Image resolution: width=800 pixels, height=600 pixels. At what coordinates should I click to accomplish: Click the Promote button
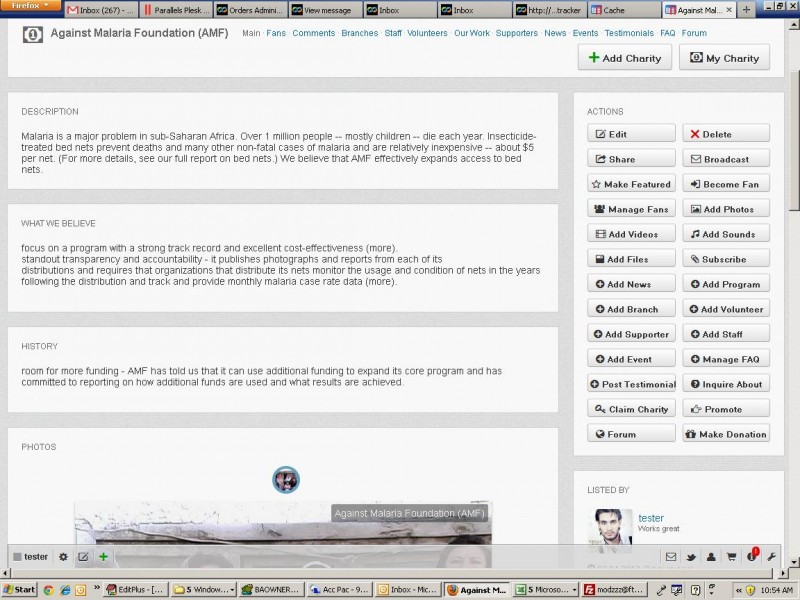pyautogui.click(x=726, y=409)
